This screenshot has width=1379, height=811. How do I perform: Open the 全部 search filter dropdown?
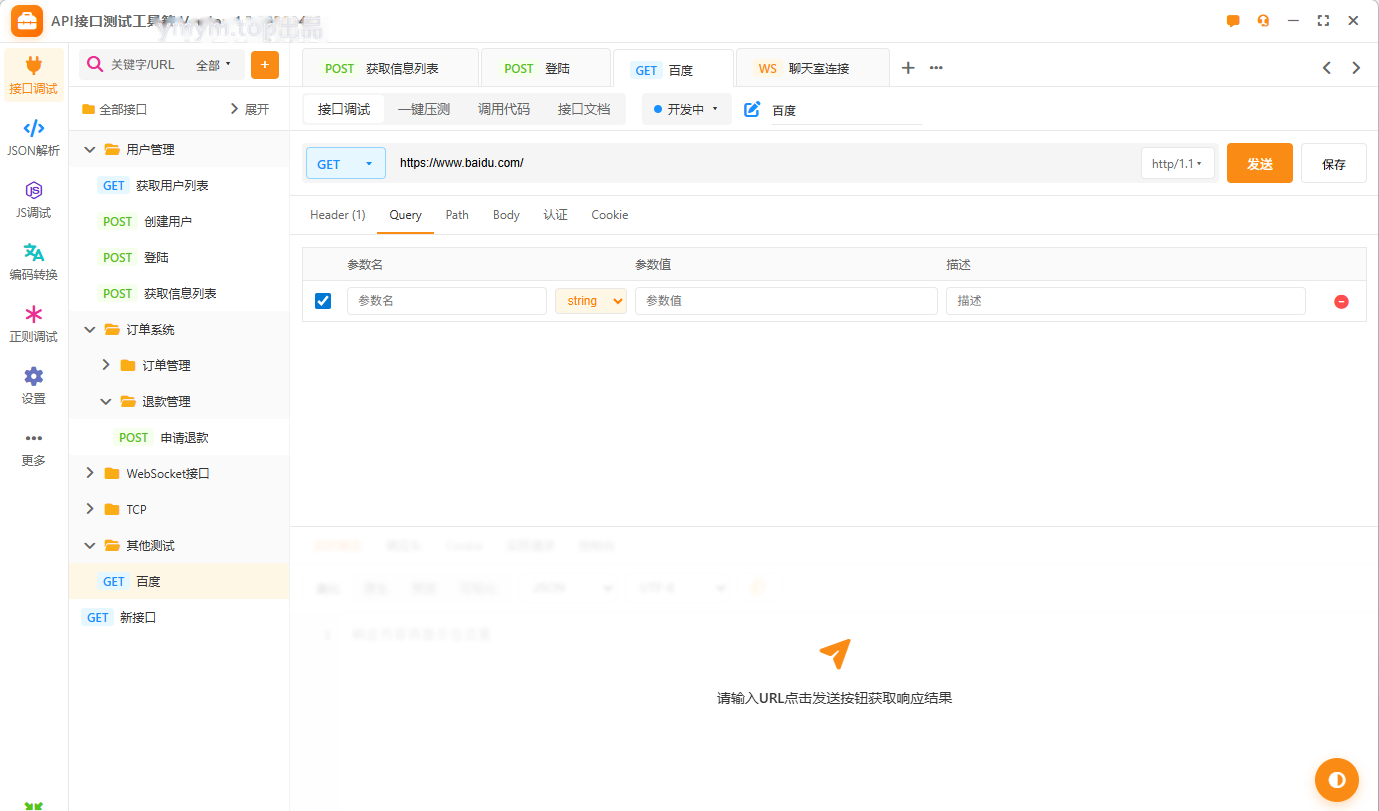[214, 65]
